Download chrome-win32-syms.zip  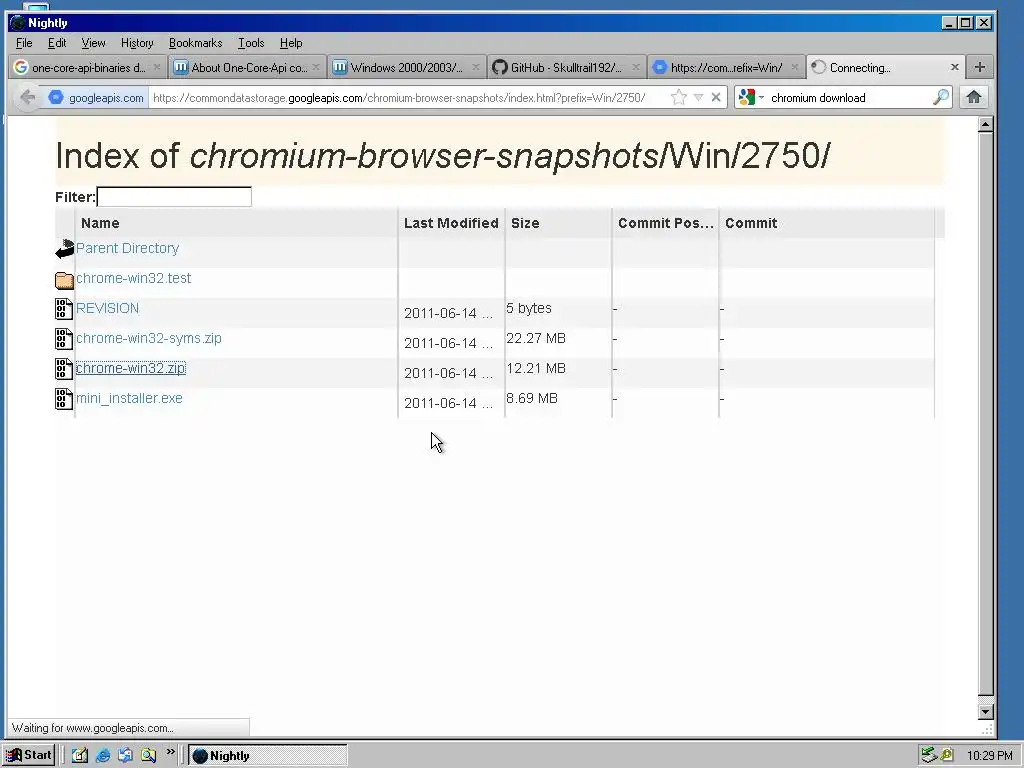149,338
